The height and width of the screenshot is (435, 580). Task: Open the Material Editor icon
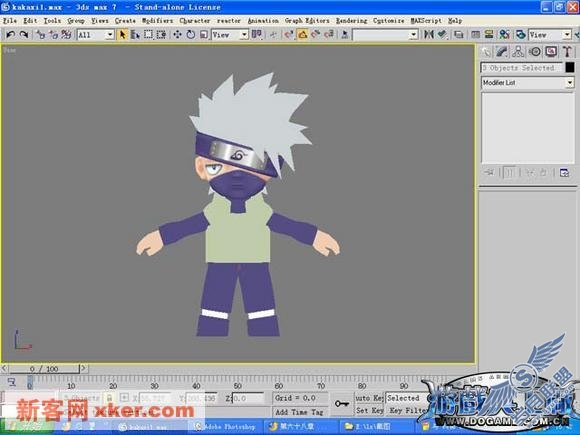pos(505,35)
